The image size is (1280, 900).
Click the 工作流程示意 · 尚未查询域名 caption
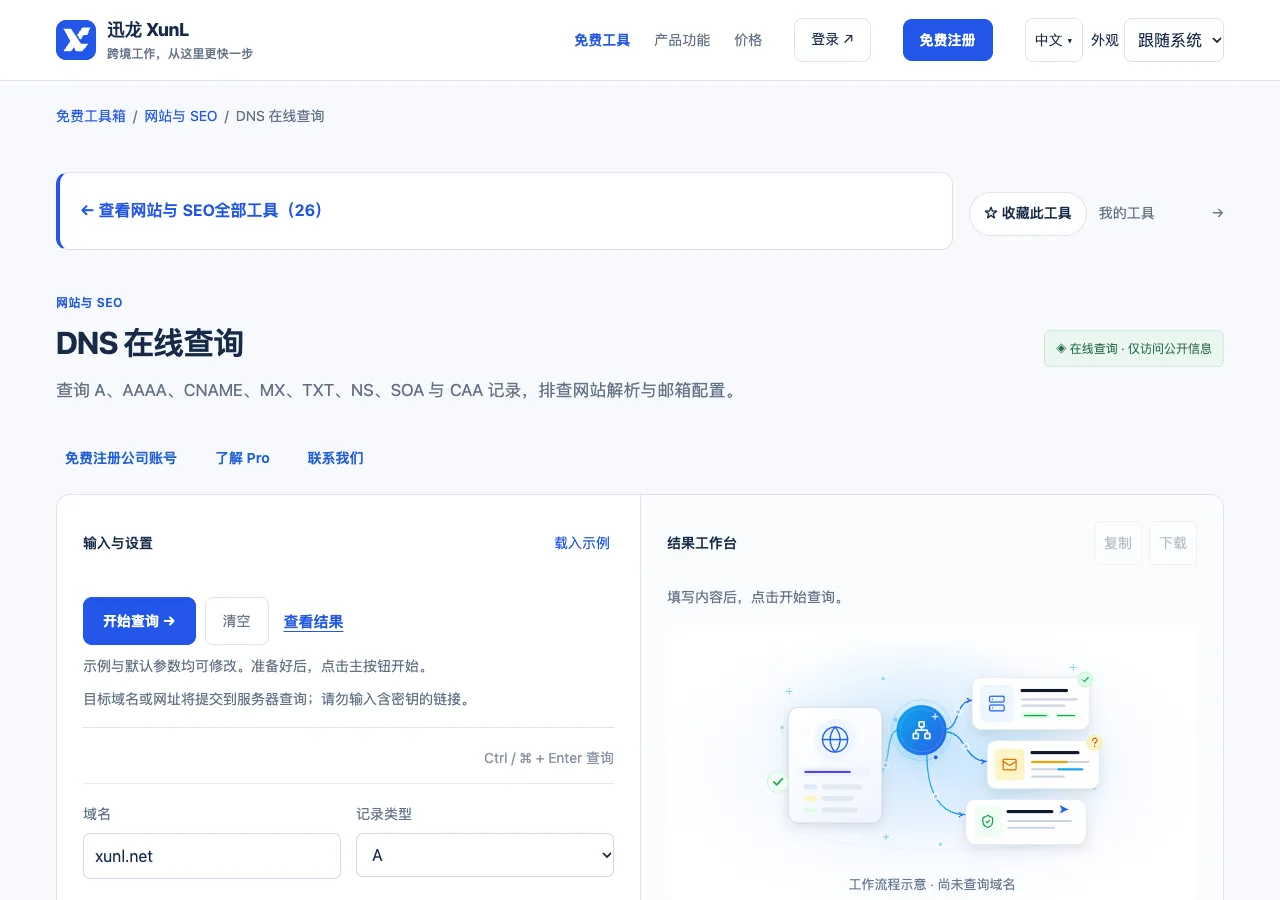click(932, 884)
